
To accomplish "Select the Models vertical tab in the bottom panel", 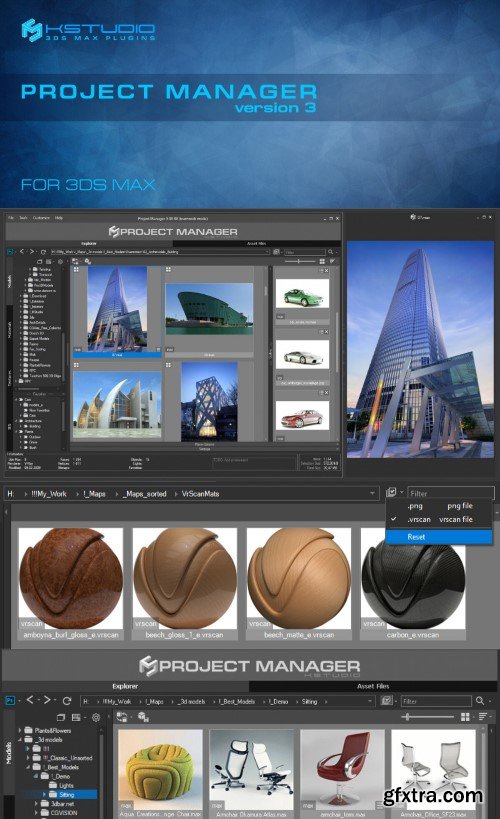I will click(8, 753).
